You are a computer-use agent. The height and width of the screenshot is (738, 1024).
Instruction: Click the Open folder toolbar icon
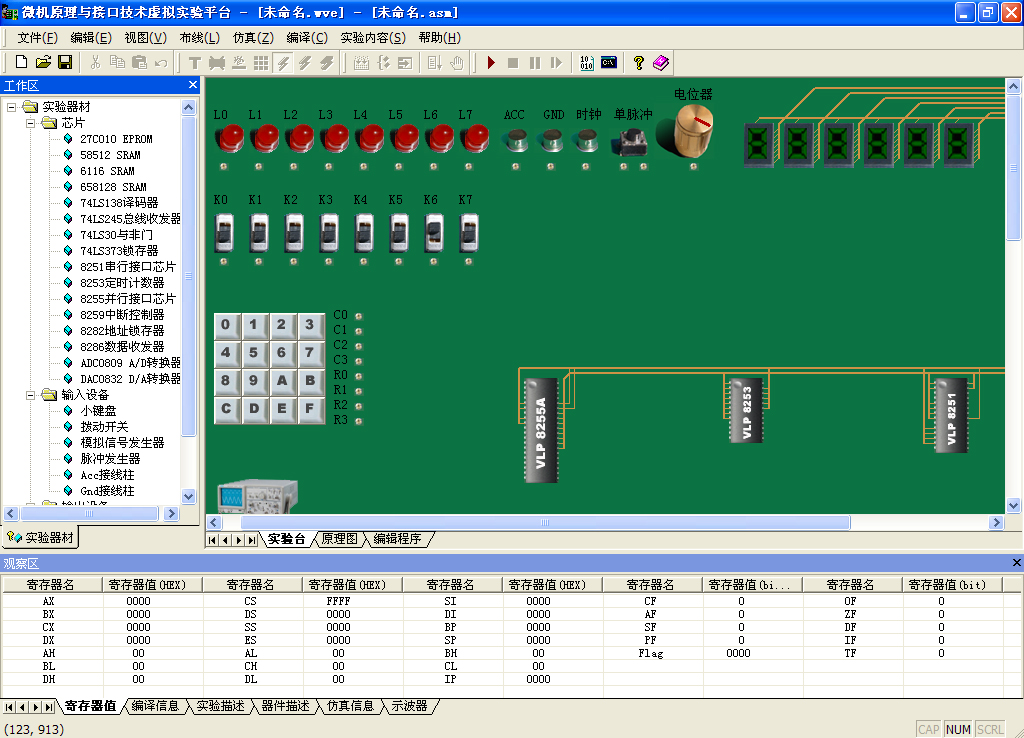[x=42, y=63]
